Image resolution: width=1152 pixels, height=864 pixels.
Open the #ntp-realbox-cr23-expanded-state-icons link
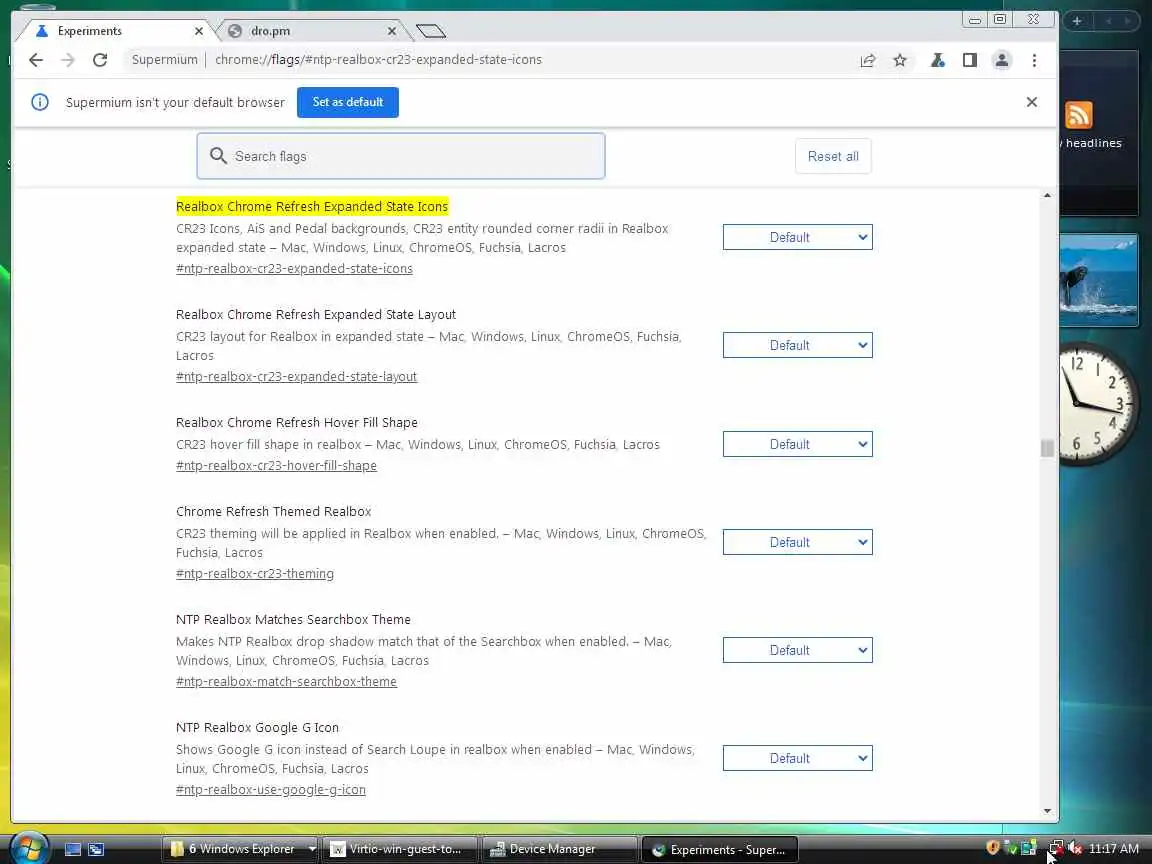coord(294,269)
